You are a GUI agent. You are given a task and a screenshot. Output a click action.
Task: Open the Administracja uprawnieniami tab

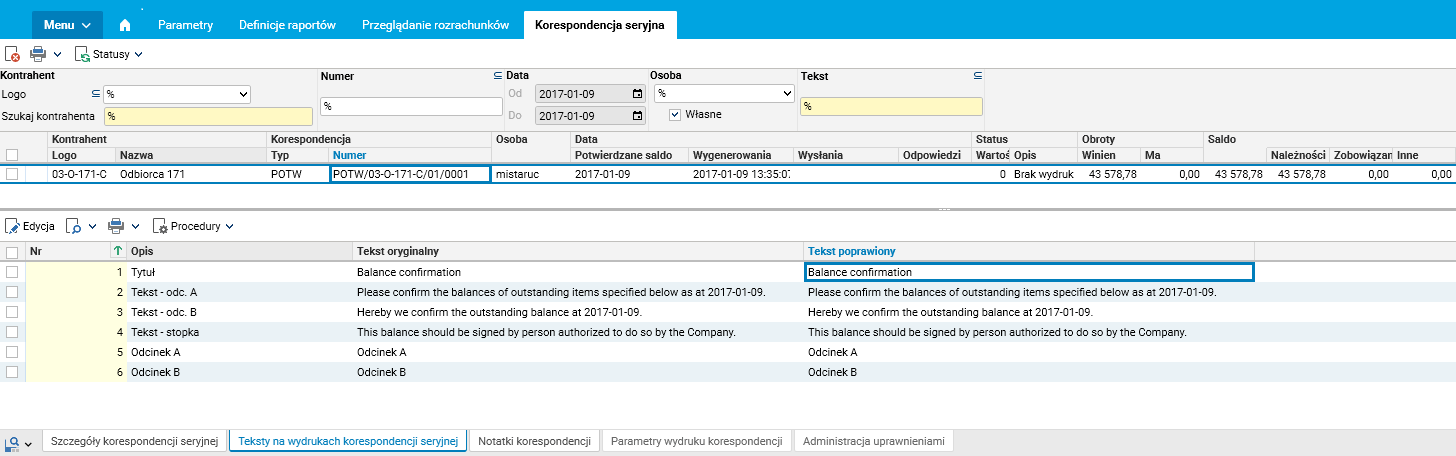pos(874,441)
